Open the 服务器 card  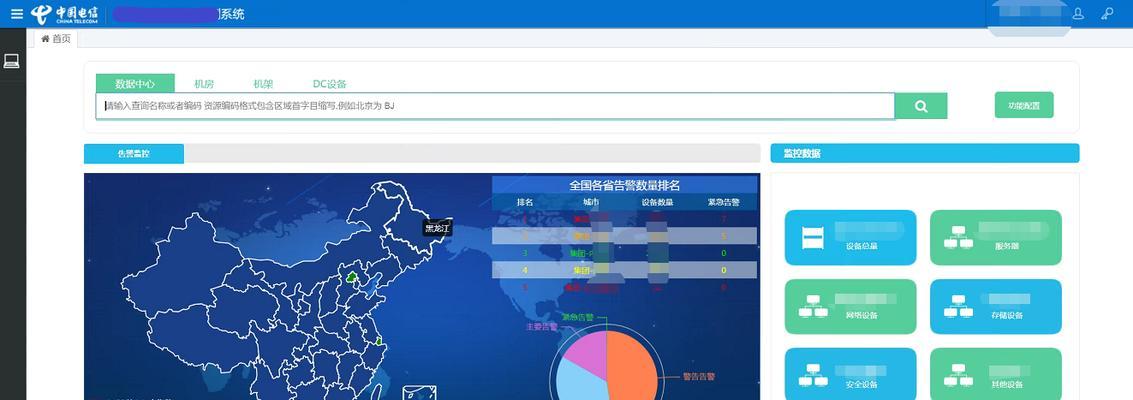click(x=996, y=238)
